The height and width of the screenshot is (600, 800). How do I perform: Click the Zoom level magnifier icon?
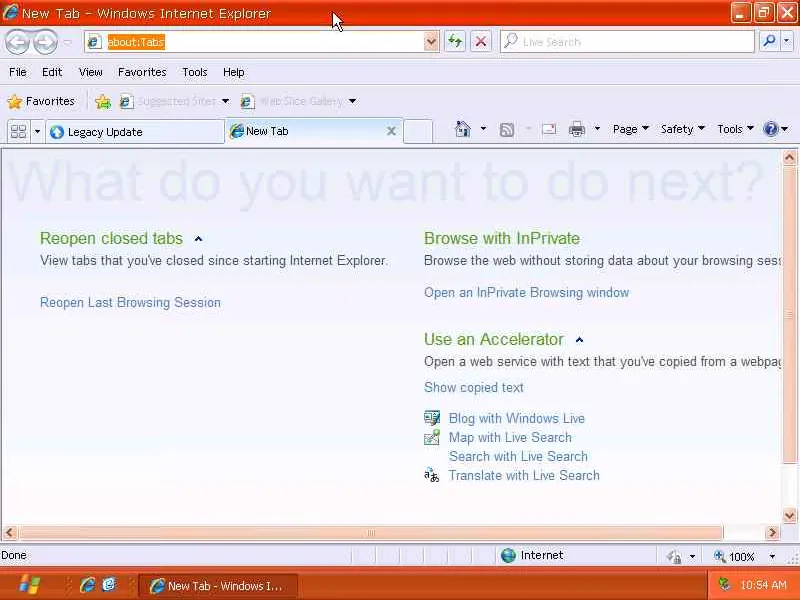[x=719, y=556]
